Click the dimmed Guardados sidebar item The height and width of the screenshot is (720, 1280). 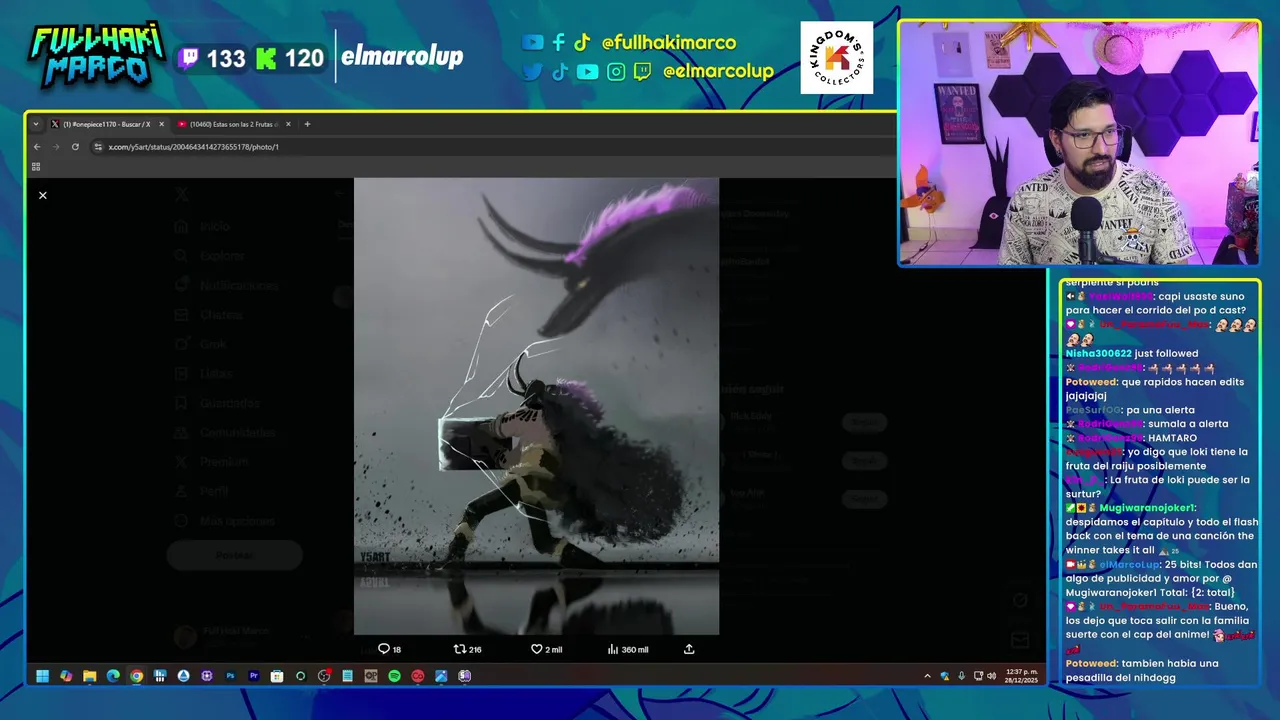click(x=218, y=403)
